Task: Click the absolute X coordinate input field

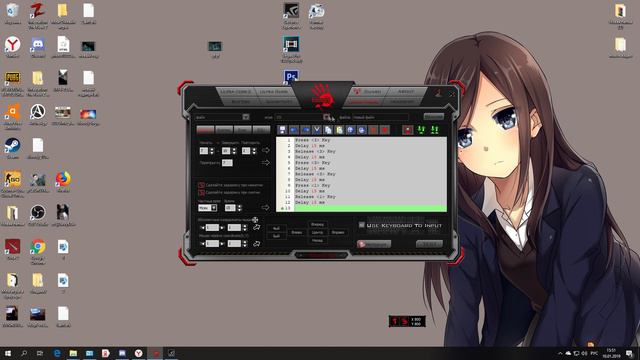Action: (x=212, y=227)
